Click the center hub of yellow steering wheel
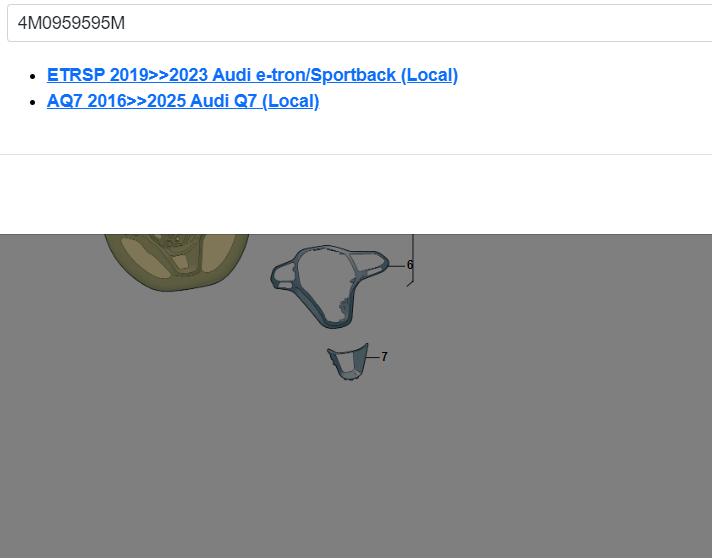This screenshot has height=558, width=712. pos(176,247)
